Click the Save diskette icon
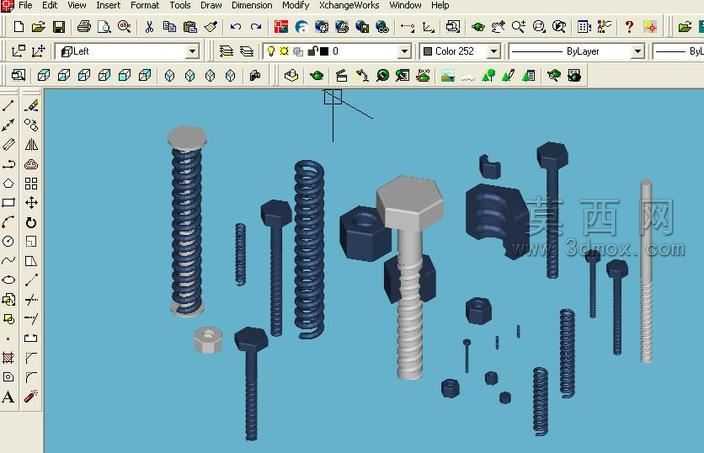This screenshot has height=453, width=704. pos(59,27)
